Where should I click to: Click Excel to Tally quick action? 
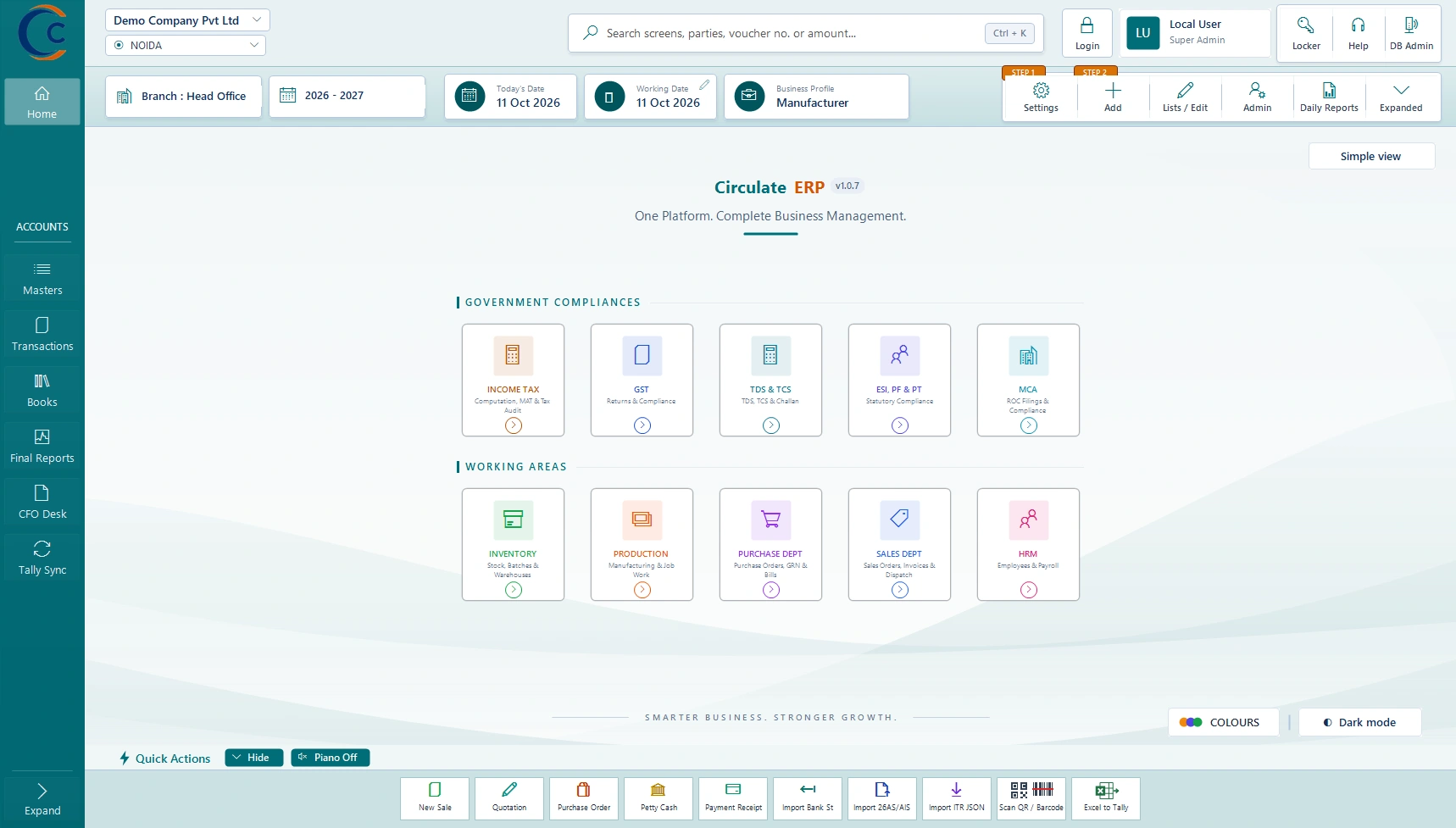1106,797
